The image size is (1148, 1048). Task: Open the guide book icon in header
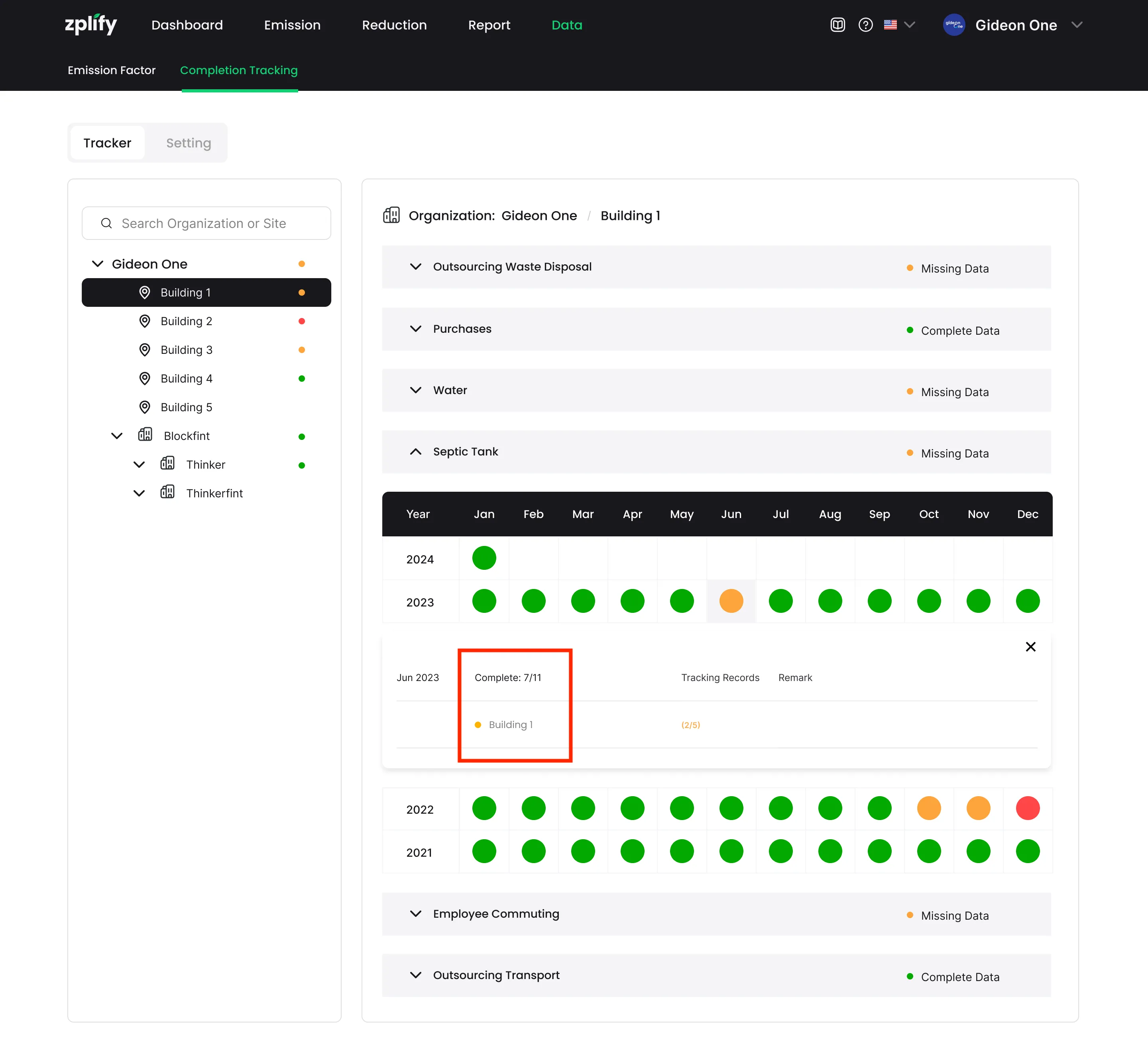point(837,24)
